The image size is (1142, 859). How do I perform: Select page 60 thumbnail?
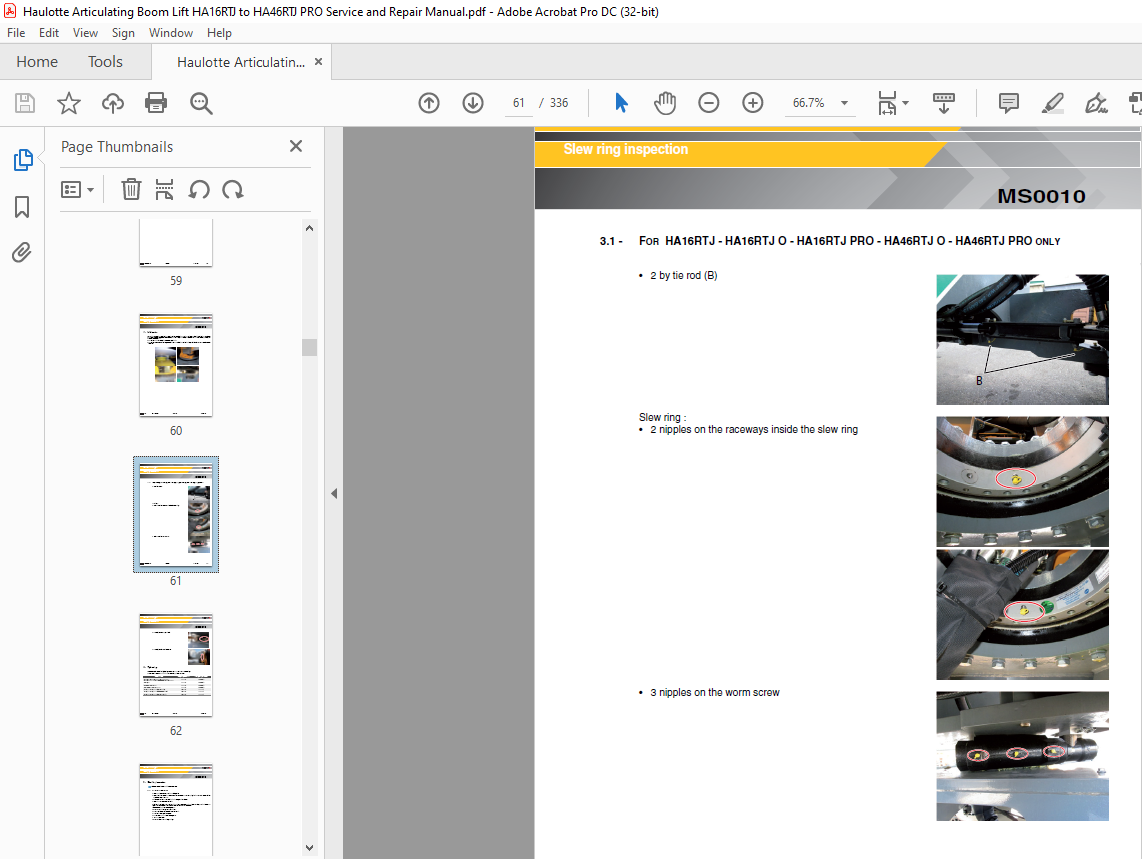click(x=176, y=365)
